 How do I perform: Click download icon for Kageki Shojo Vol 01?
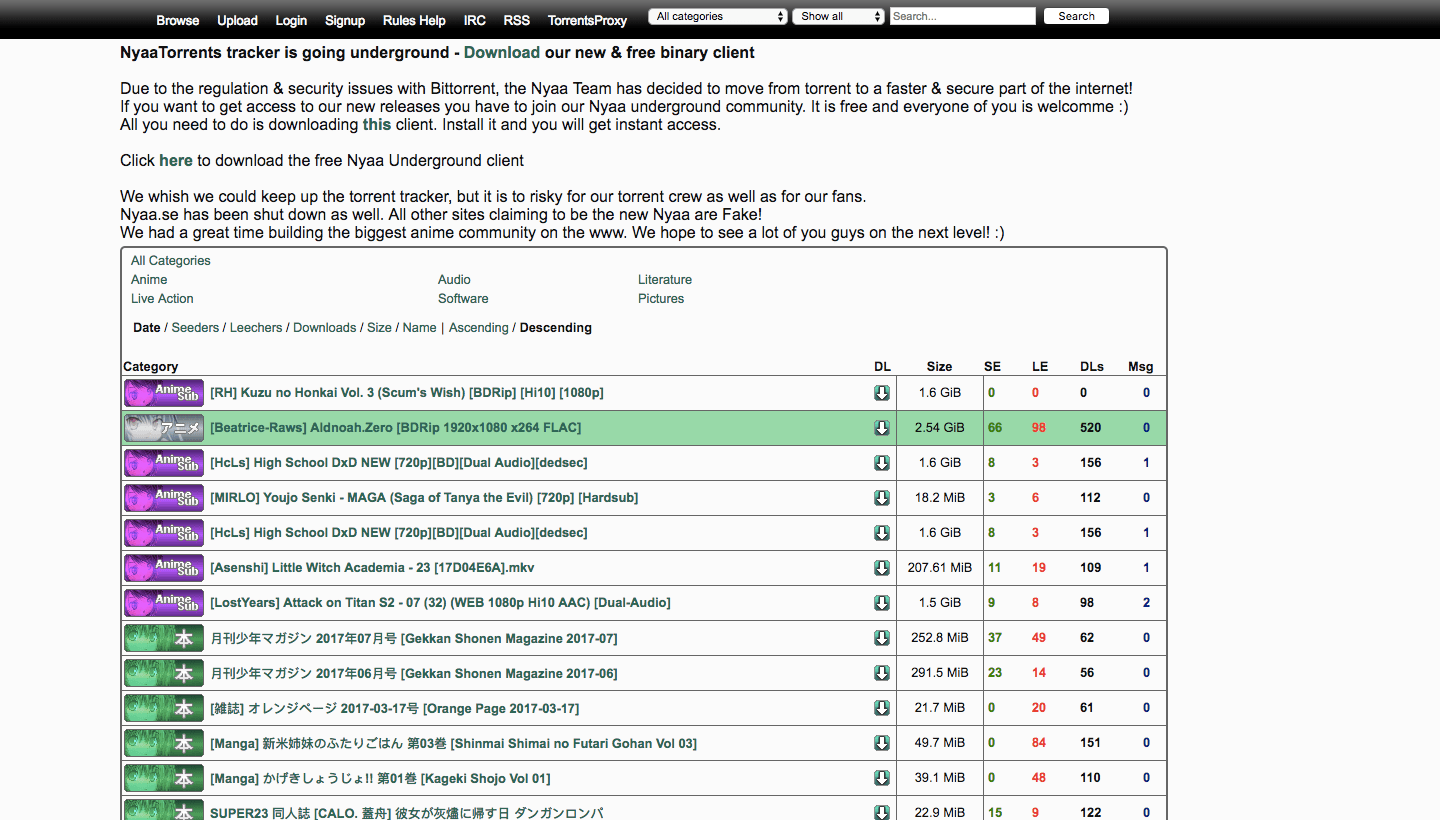coord(882,778)
